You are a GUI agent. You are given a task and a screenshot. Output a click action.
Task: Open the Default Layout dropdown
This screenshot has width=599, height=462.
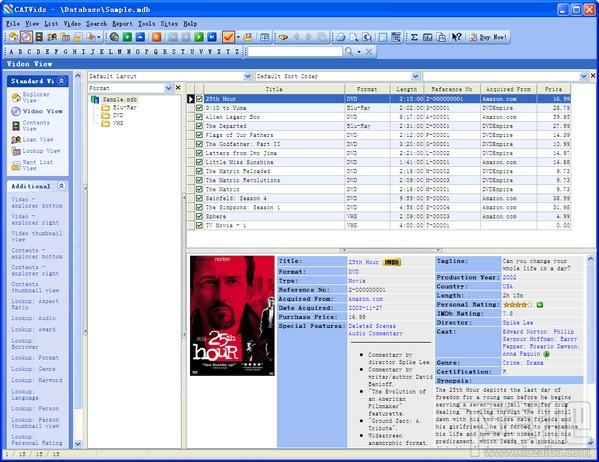coord(247,76)
